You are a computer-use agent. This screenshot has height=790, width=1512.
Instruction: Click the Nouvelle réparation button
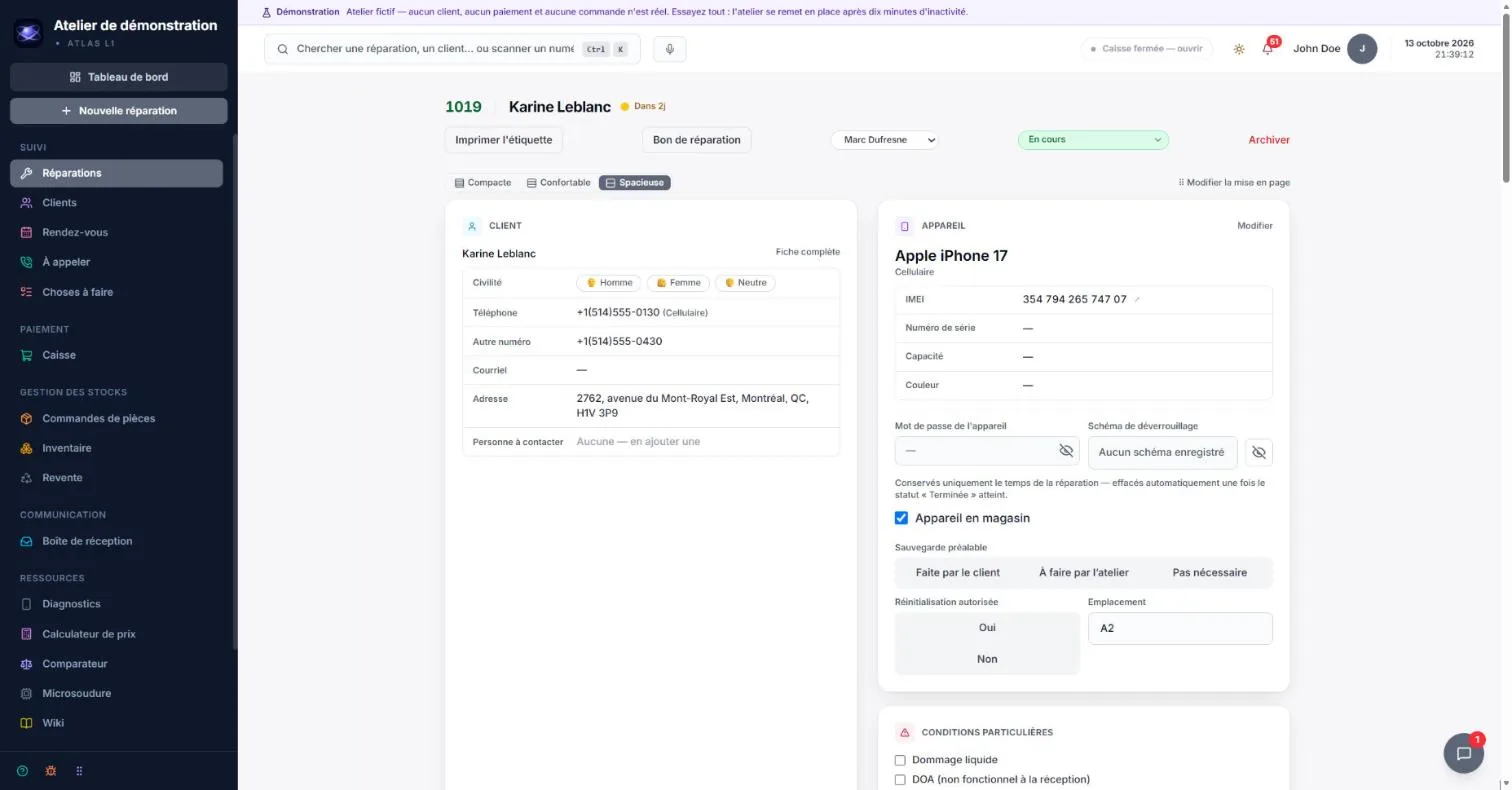pyautogui.click(x=119, y=111)
